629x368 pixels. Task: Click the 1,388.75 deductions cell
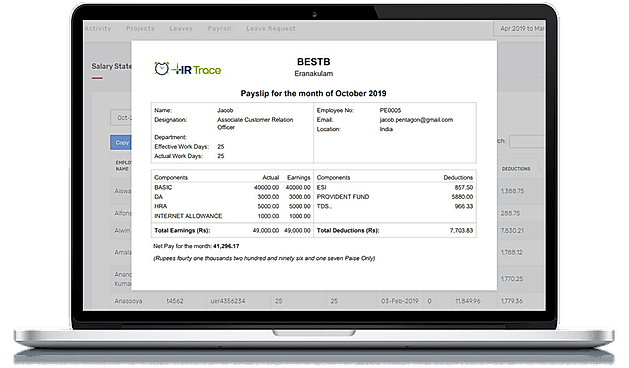(512, 191)
